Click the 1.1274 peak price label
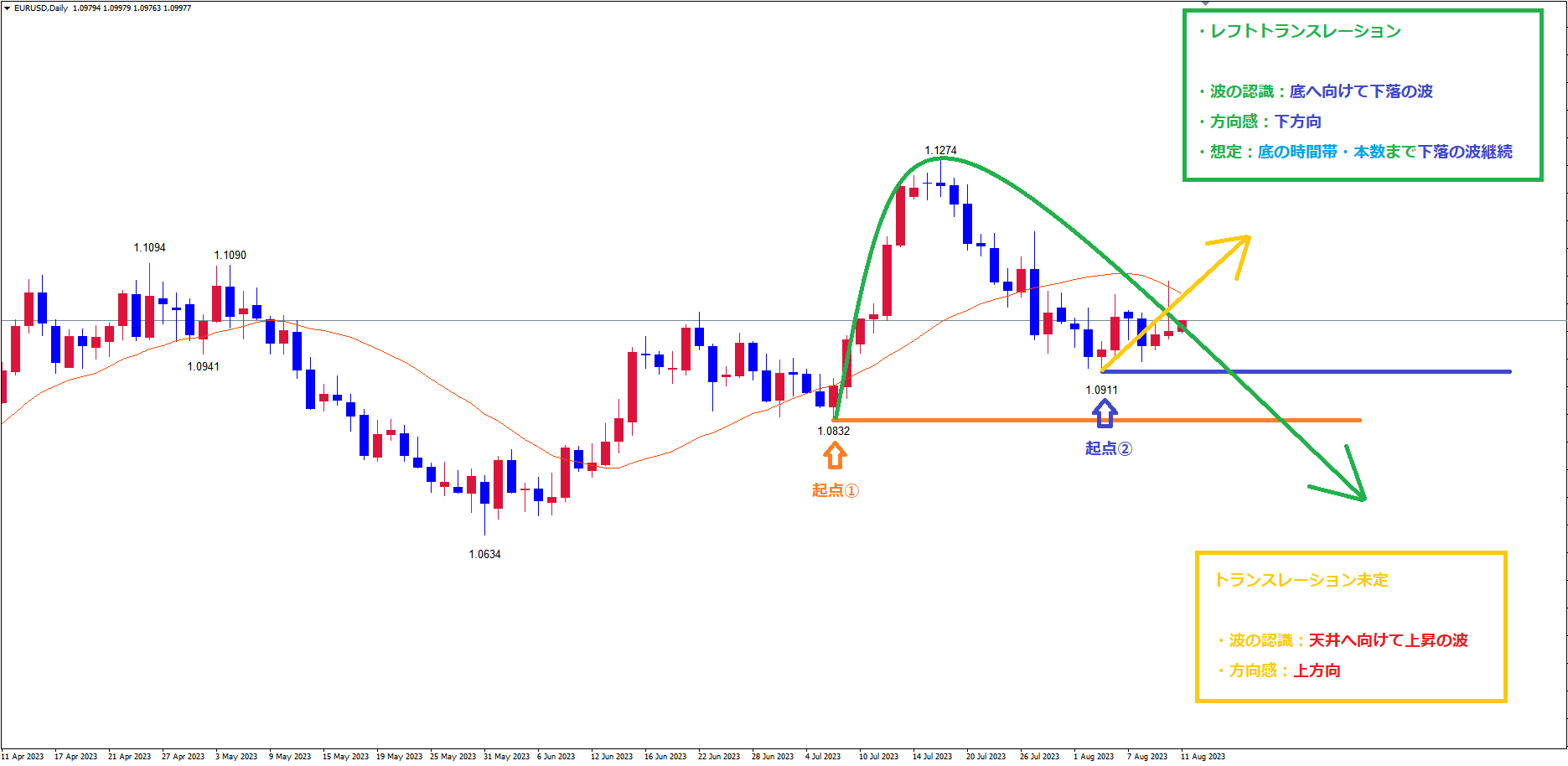Viewport: 1568px width, 766px height. pyautogui.click(x=940, y=151)
